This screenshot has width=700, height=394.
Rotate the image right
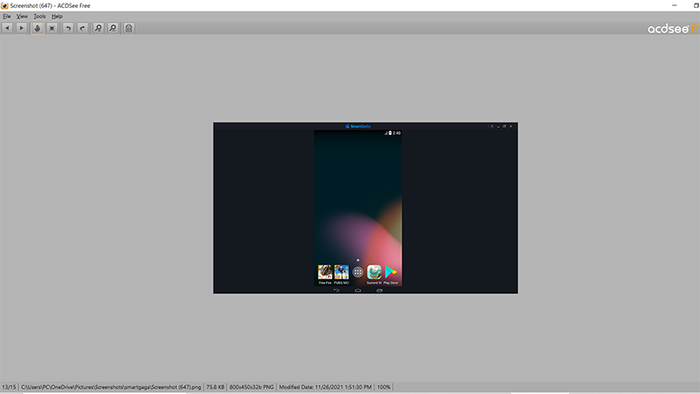pyautogui.click(x=83, y=28)
